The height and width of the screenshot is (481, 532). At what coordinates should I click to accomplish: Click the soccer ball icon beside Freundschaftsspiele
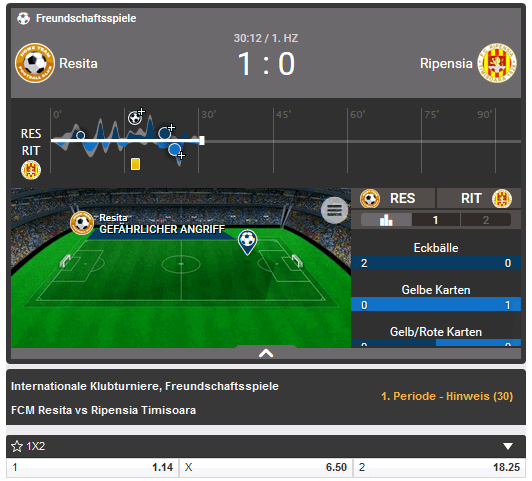(23, 18)
